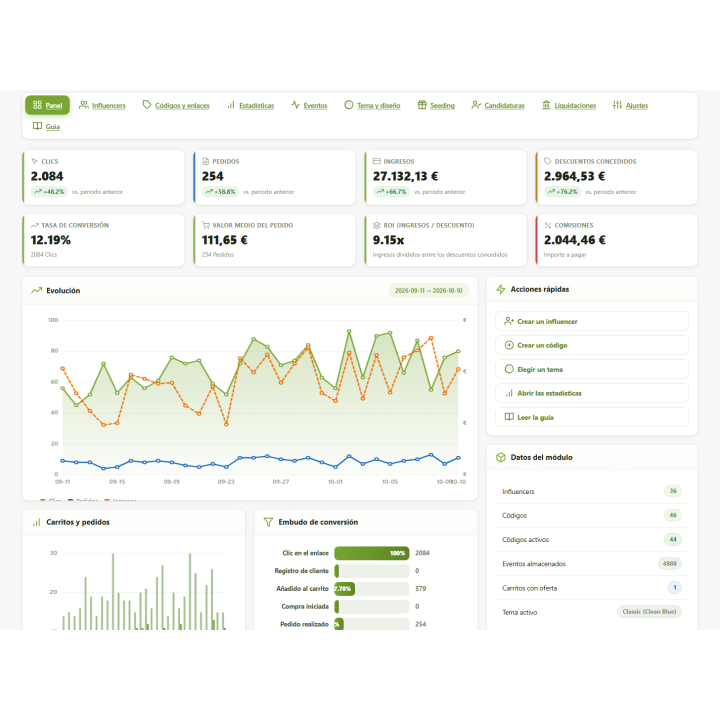Click the Guía book icon
This screenshot has width=720, height=720.
click(x=37, y=126)
